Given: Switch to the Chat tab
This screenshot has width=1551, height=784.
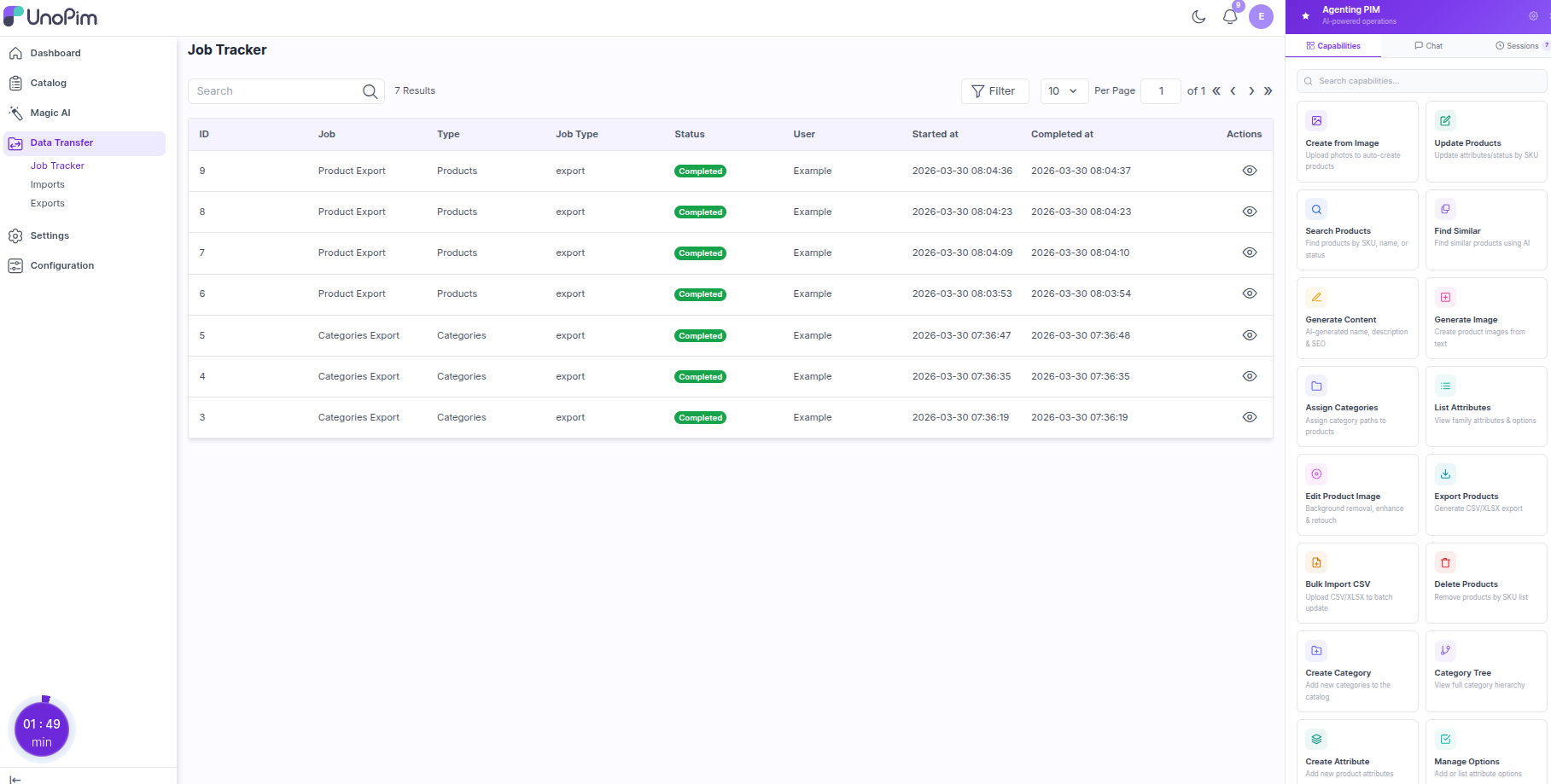Looking at the screenshot, I should point(1428,46).
